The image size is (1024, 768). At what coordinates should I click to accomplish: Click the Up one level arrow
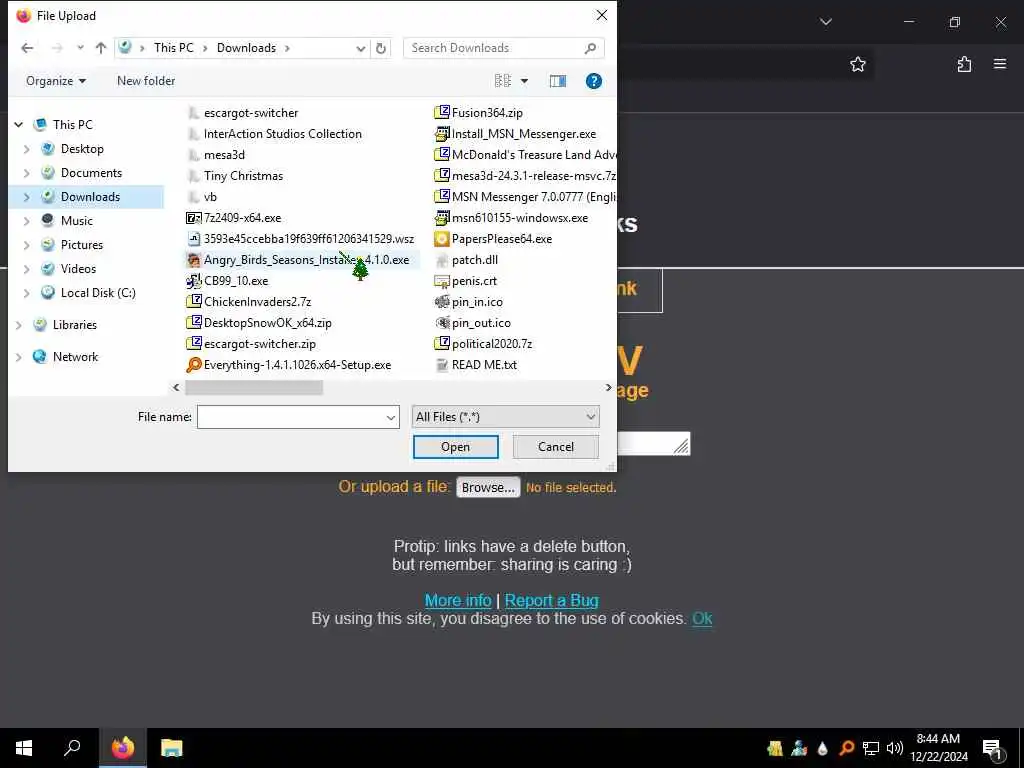tap(101, 48)
